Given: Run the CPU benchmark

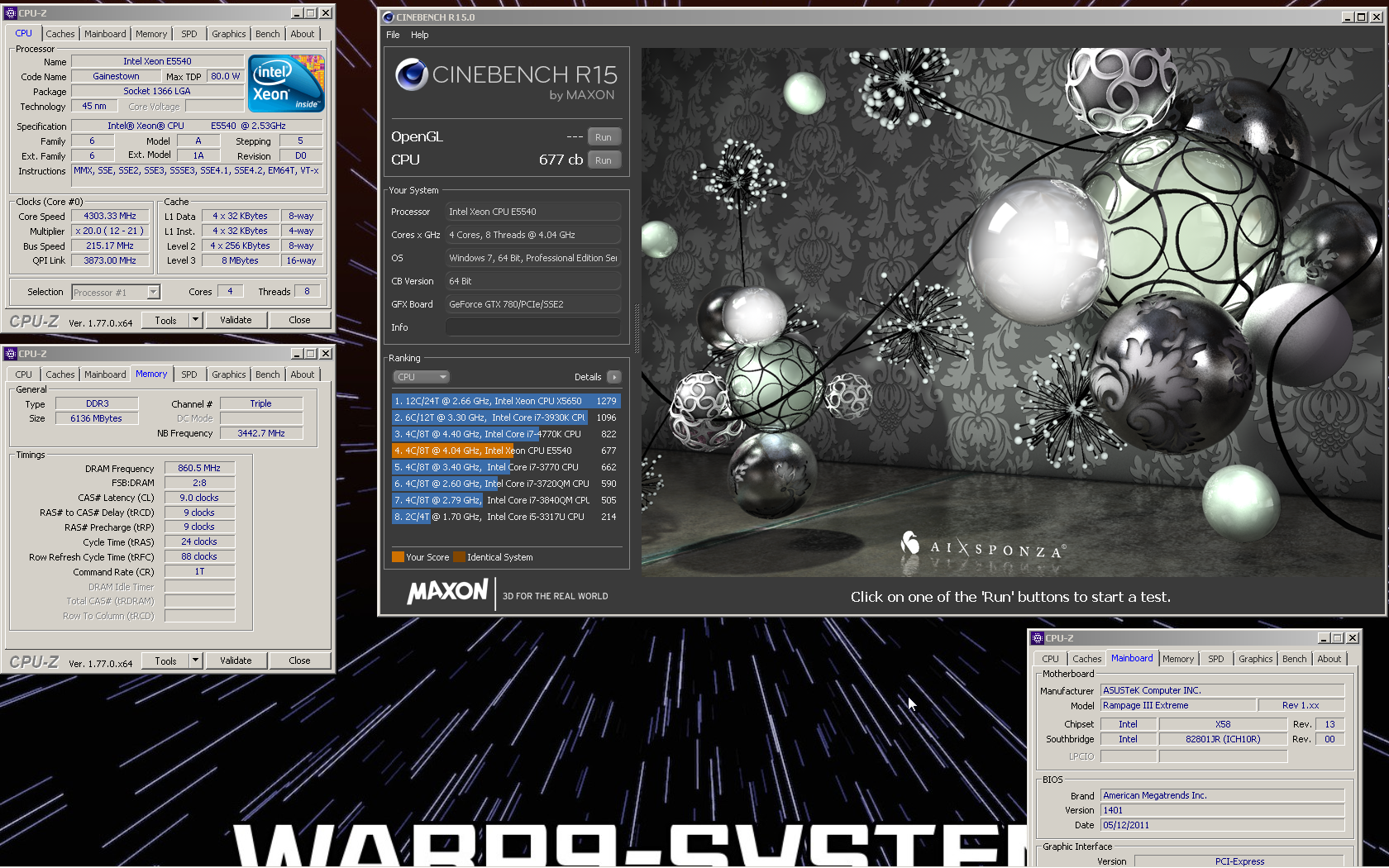Looking at the screenshot, I should tap(604, 160).
